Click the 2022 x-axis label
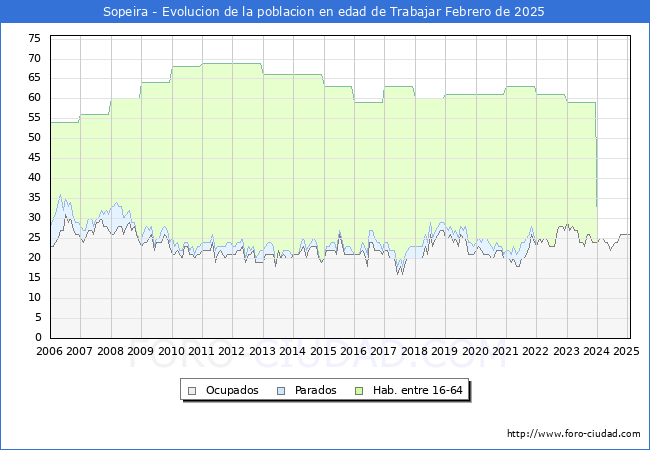Viewport: 650px width, 450px height. click(x=536, y=351)
